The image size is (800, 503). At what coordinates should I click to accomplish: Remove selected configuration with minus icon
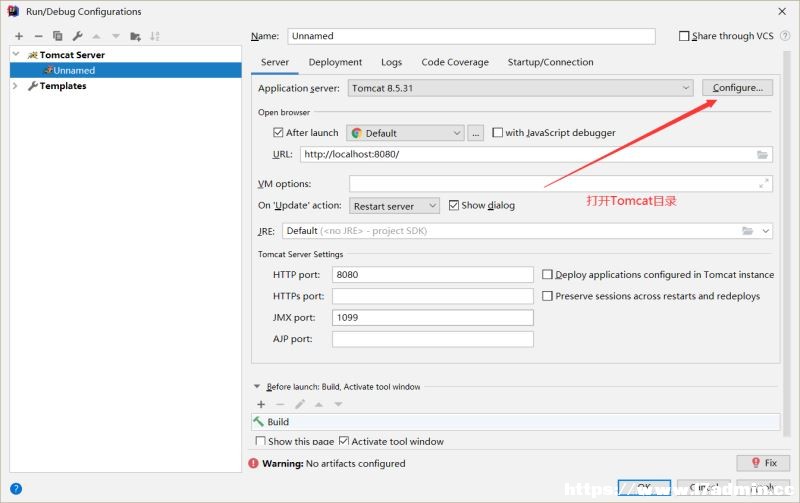point(38,36)
